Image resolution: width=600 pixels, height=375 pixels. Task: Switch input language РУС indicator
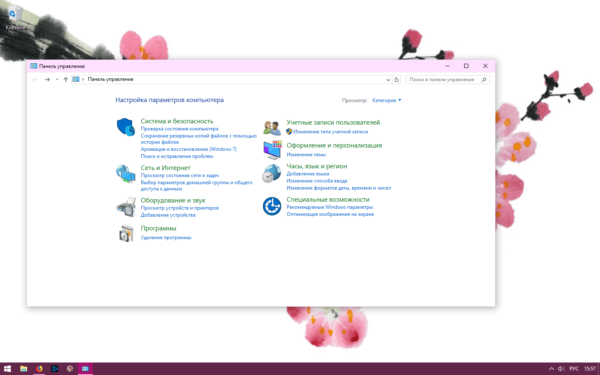pyautogui.click(x=574, y=368)
